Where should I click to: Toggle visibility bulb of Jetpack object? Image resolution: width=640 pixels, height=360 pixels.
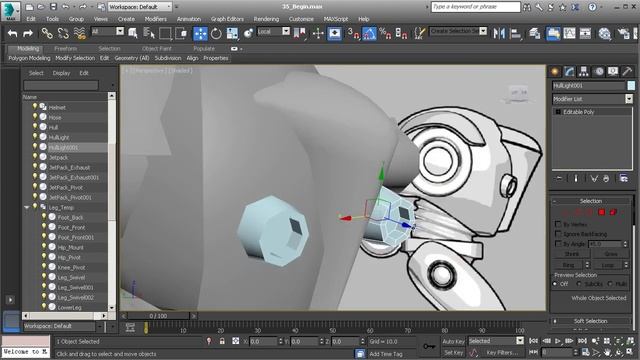tap(35, 156)
